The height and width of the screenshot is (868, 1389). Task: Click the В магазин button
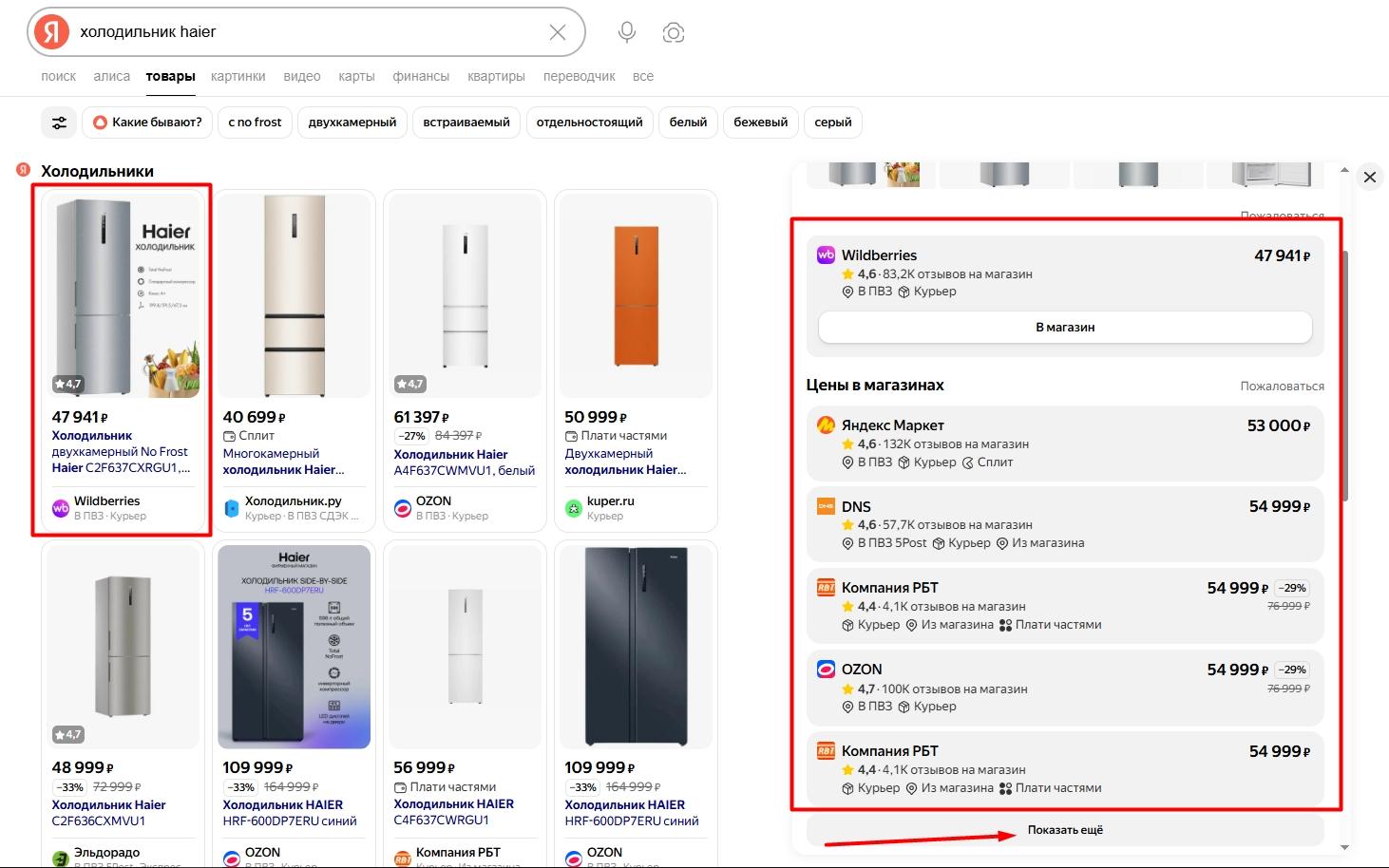pyautogui.click(x=1065, y=327)
